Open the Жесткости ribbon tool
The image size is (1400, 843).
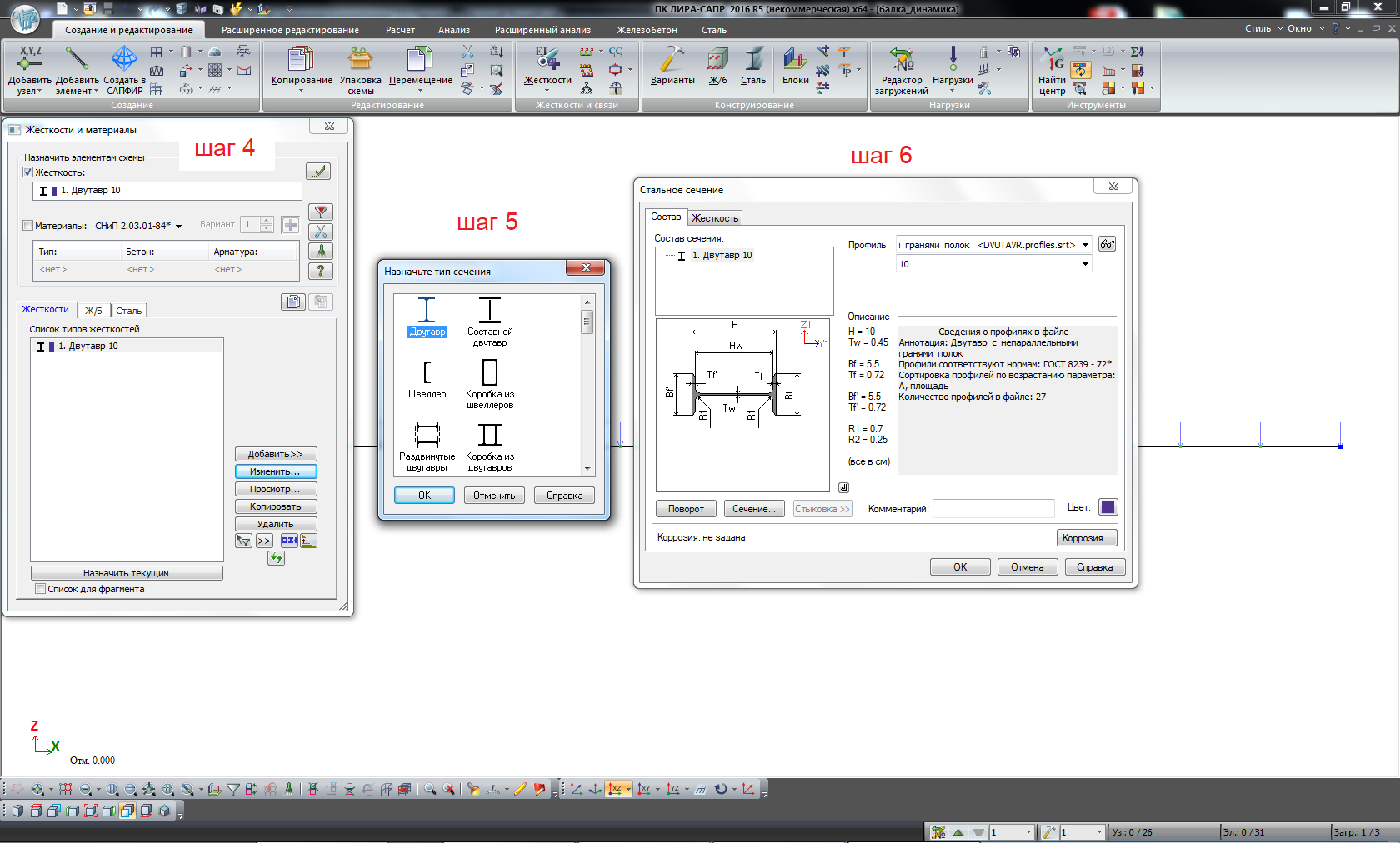tap(547, 59)
